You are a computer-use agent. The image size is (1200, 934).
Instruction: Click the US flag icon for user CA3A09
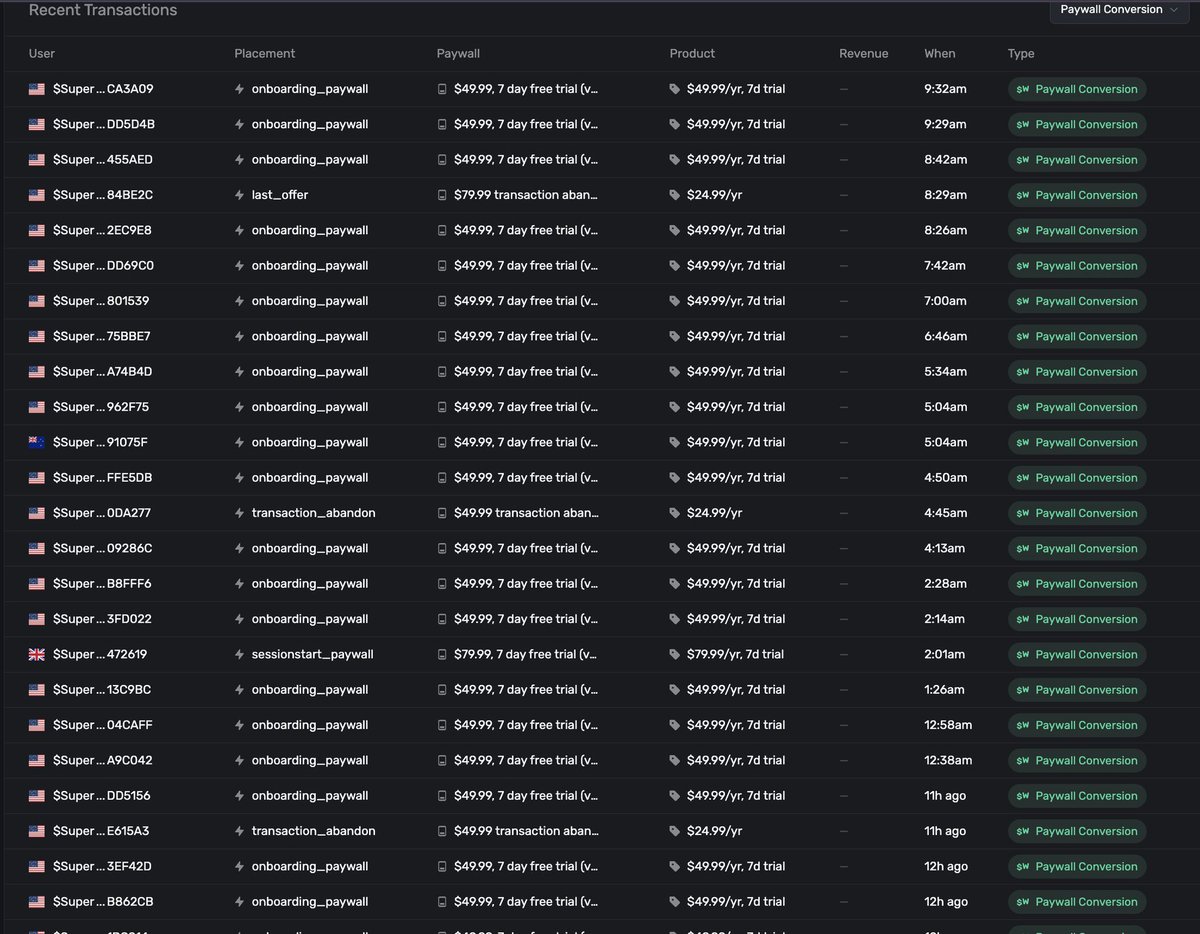[x=37, y=89]
